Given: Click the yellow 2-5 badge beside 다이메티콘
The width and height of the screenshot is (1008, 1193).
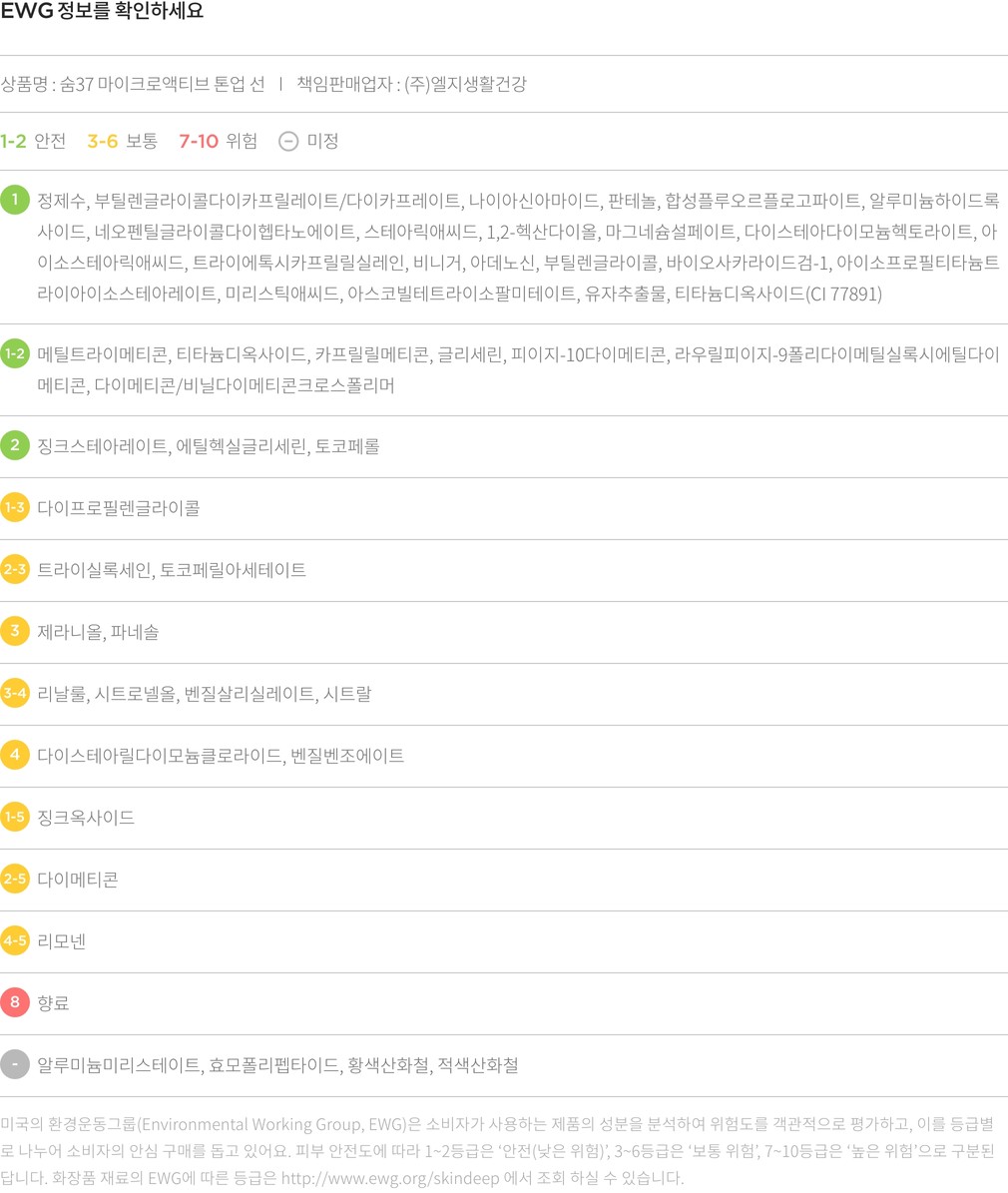Looking at the screenshot, I should point(15,879).
